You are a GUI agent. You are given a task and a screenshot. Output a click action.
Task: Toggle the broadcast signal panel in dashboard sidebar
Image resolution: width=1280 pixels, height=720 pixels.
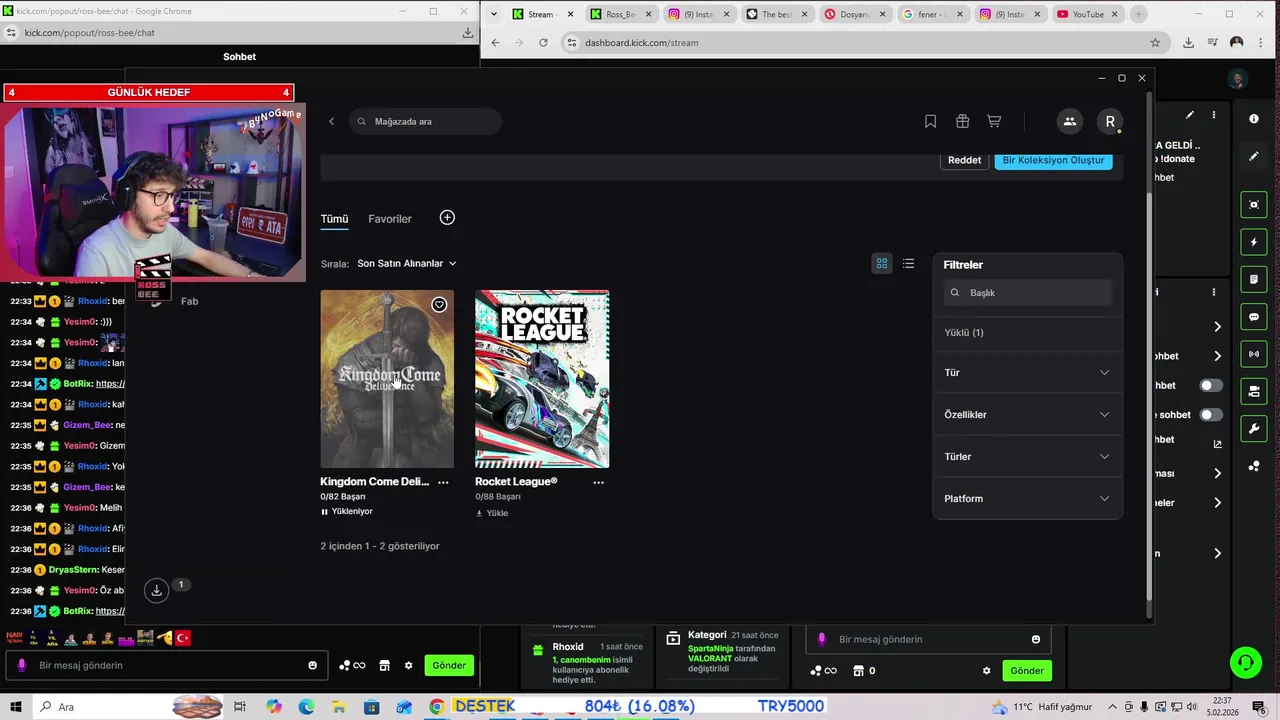(1254, 354)
